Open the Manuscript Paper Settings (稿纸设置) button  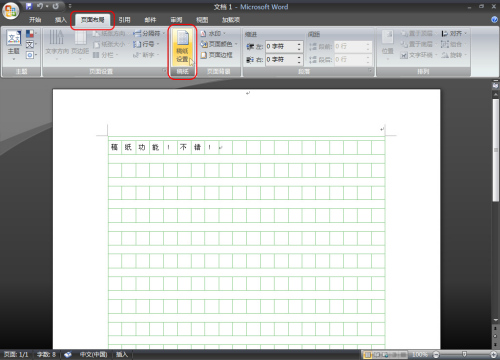(x=182, y=47)
